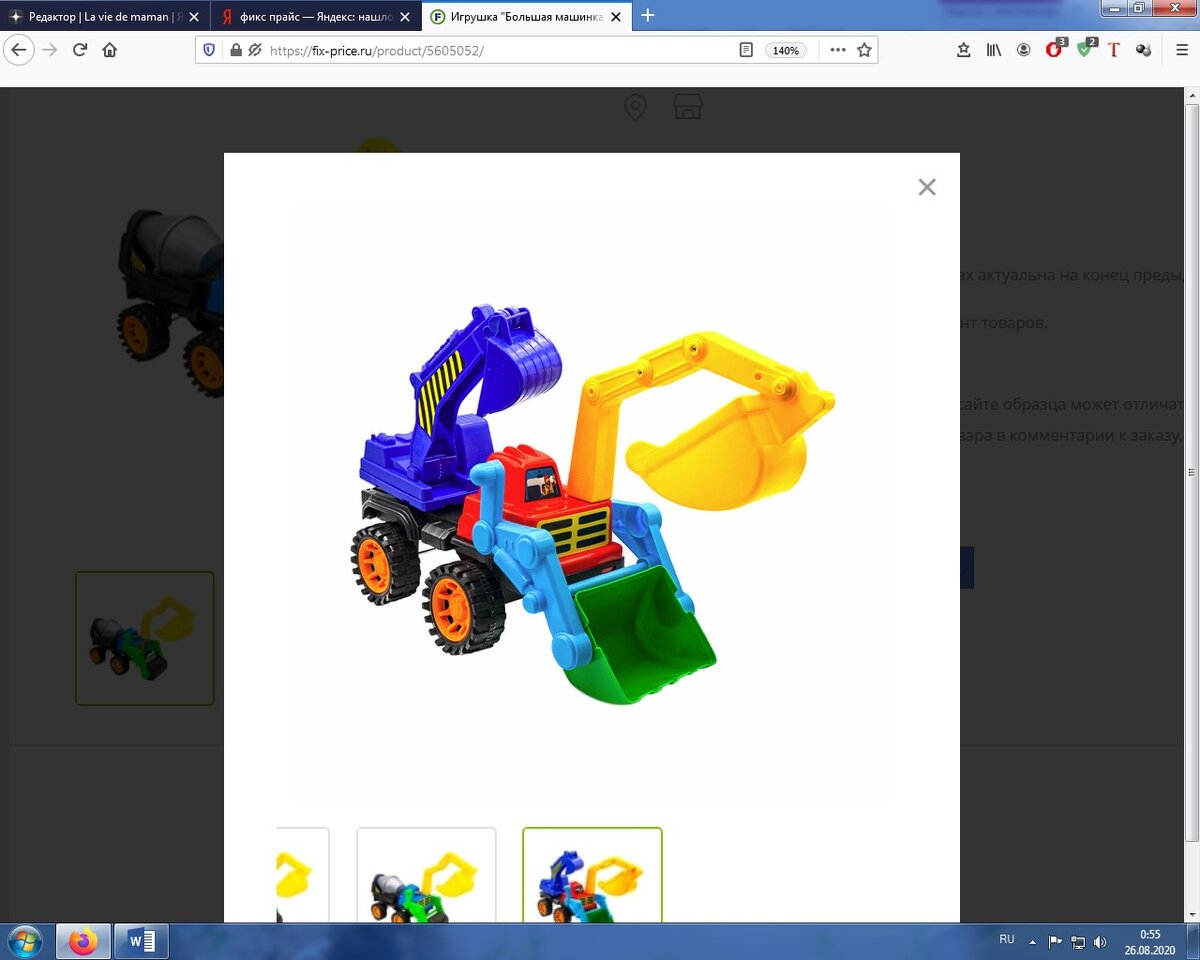Show hidden system tray icons
This screenshot has height=960, width=1200.
(1033, 942)
